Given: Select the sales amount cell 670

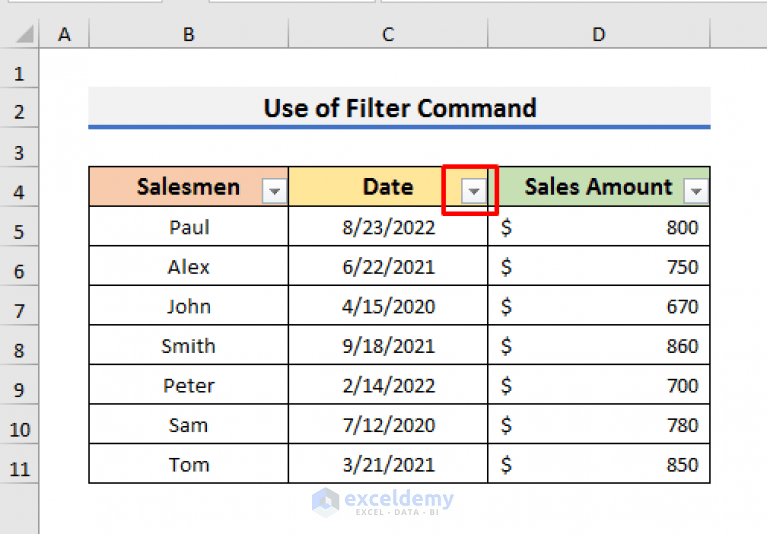Looking at the screenshot, I should point(599,306).
